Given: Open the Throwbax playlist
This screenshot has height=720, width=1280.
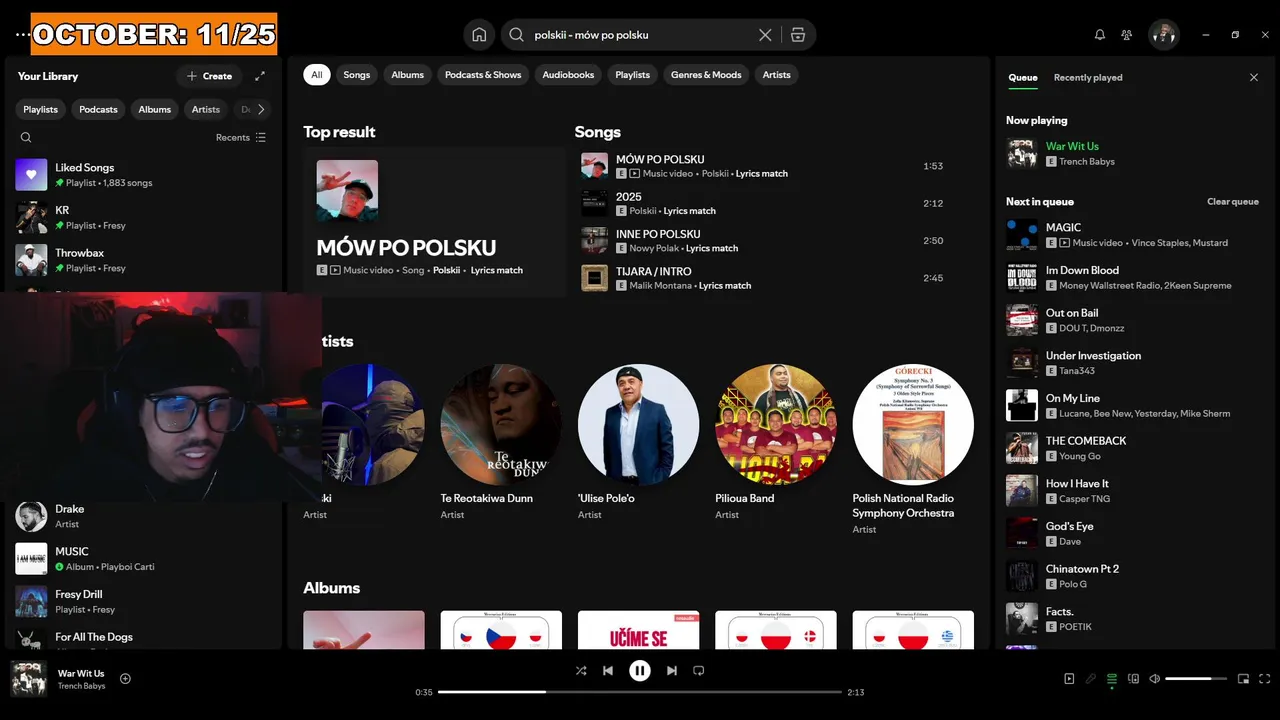Looking at the screenshot, I should click(145, 260).
